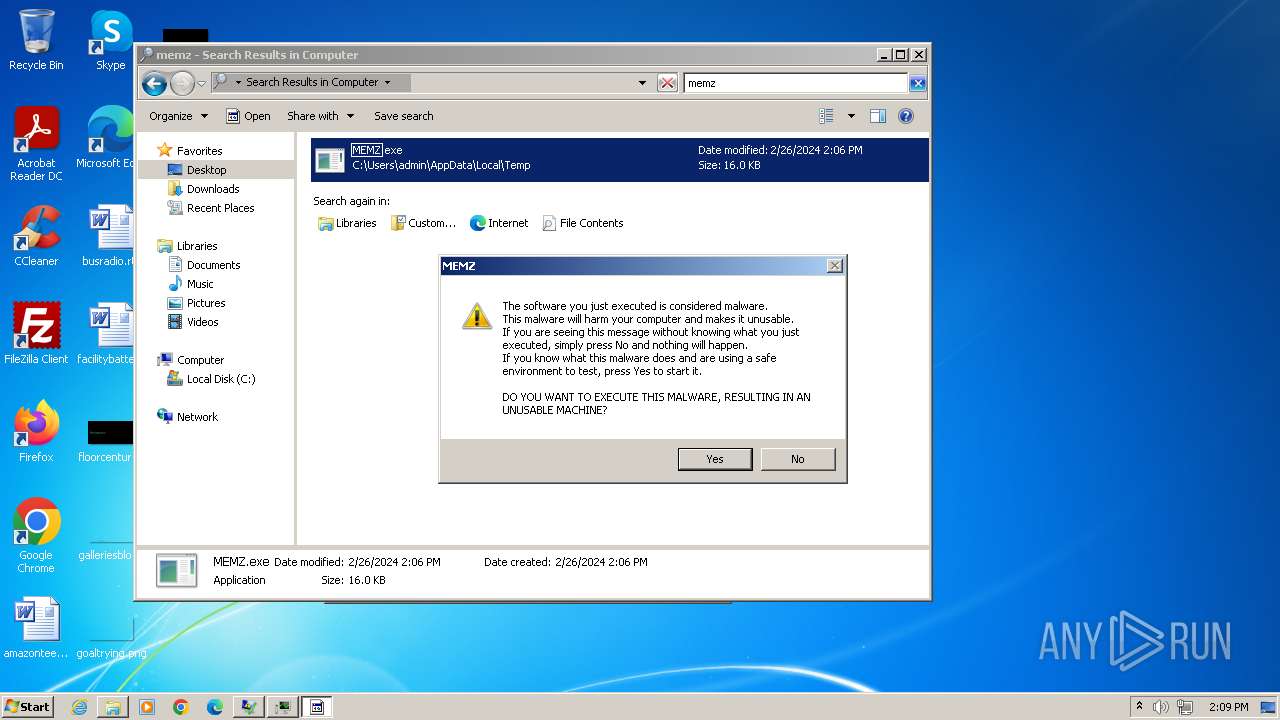Open Firefox desktop shortcut
The width and height of the screenshot is (1280, 720).
click(36, 431)
